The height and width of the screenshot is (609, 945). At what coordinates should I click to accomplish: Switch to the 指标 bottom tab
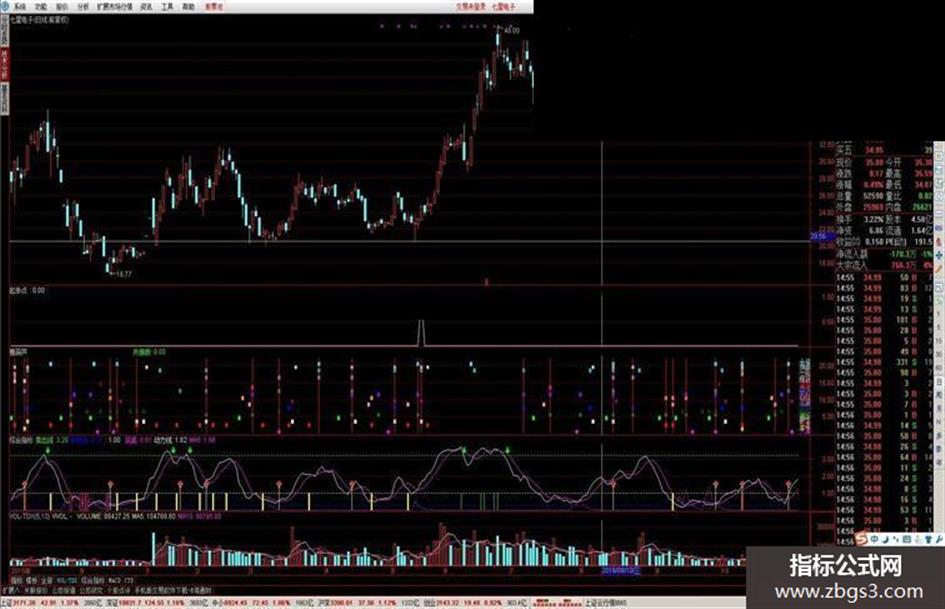[16, 581]
